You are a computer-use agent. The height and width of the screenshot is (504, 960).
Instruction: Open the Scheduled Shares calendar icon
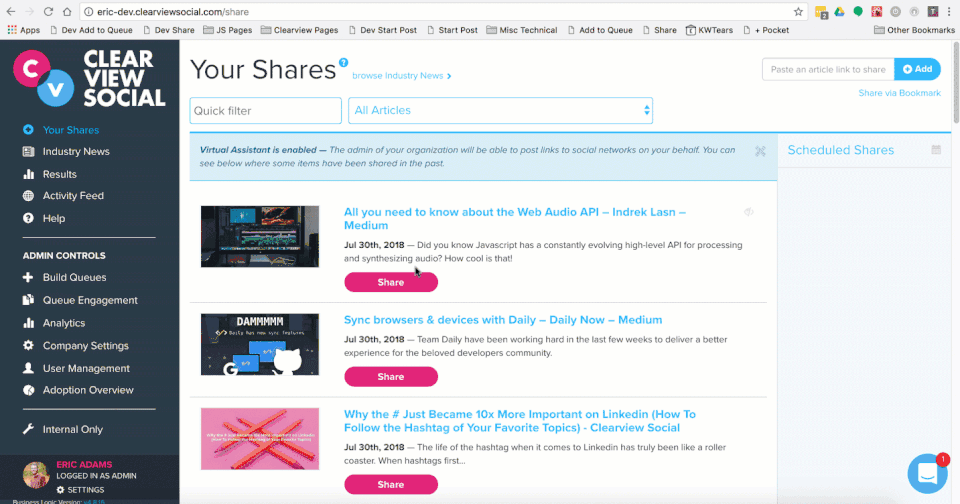(x=936, y=149)
